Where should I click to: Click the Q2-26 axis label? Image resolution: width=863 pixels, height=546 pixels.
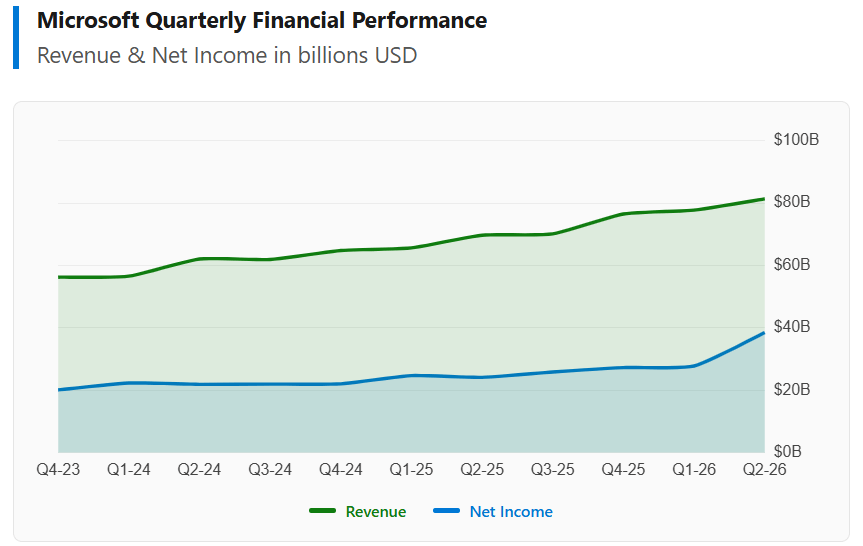tap(764, 469)
